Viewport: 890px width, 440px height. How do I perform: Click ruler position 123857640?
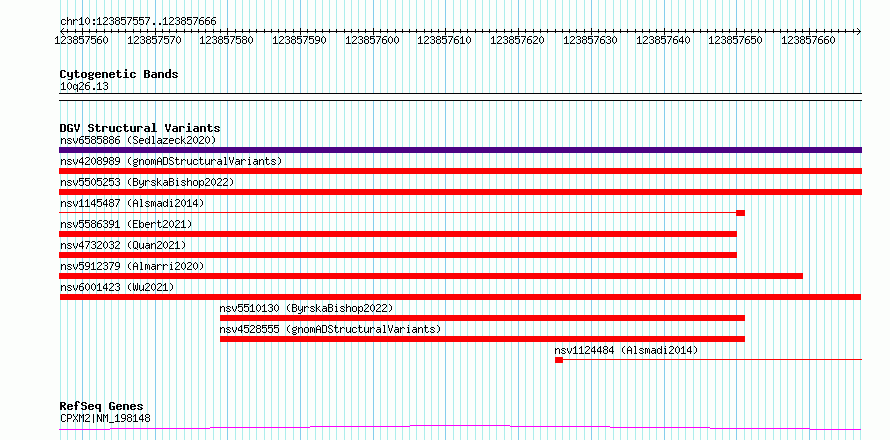click(x=663, y=40)
